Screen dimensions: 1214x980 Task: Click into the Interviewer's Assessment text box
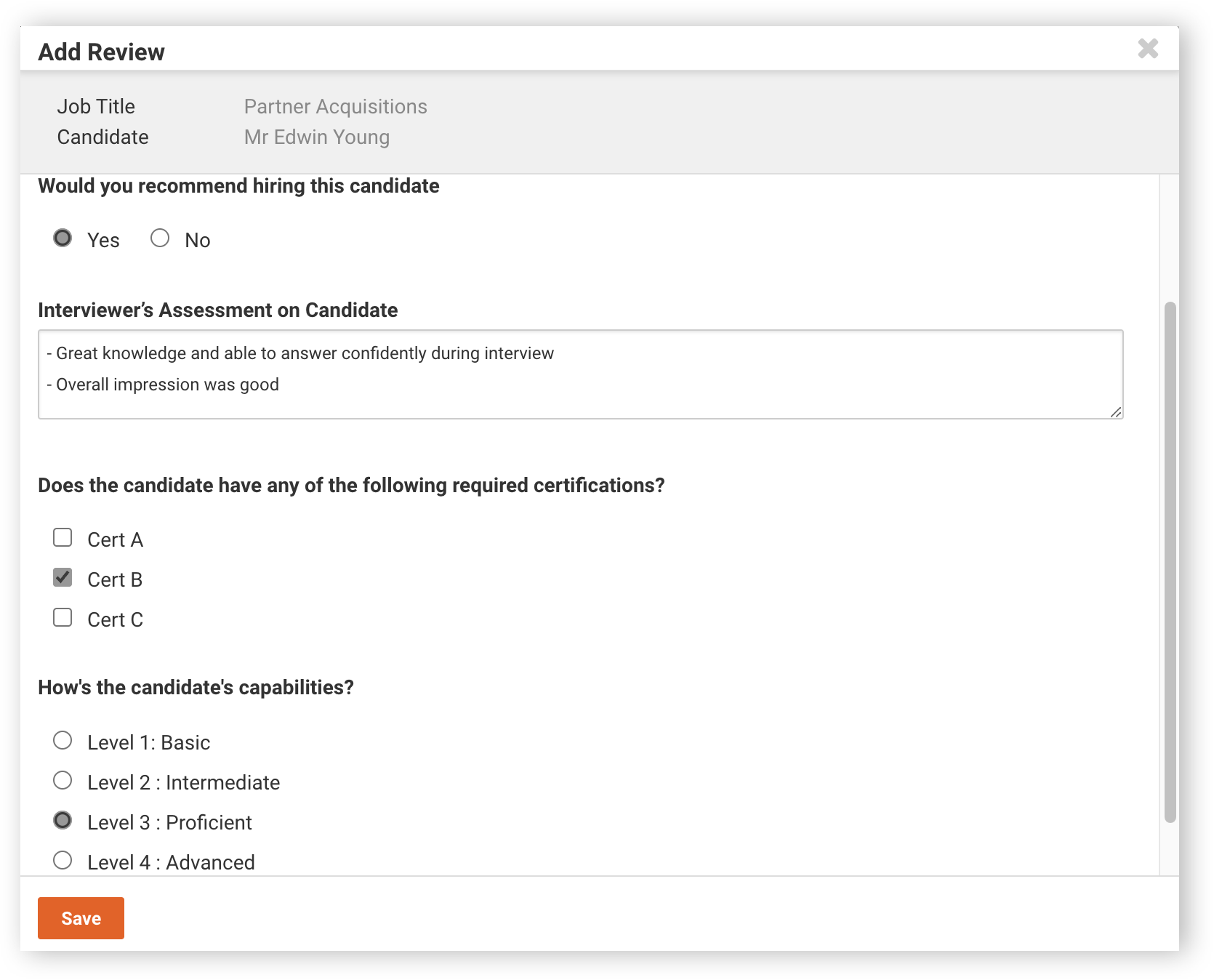(x=580, y=374)
